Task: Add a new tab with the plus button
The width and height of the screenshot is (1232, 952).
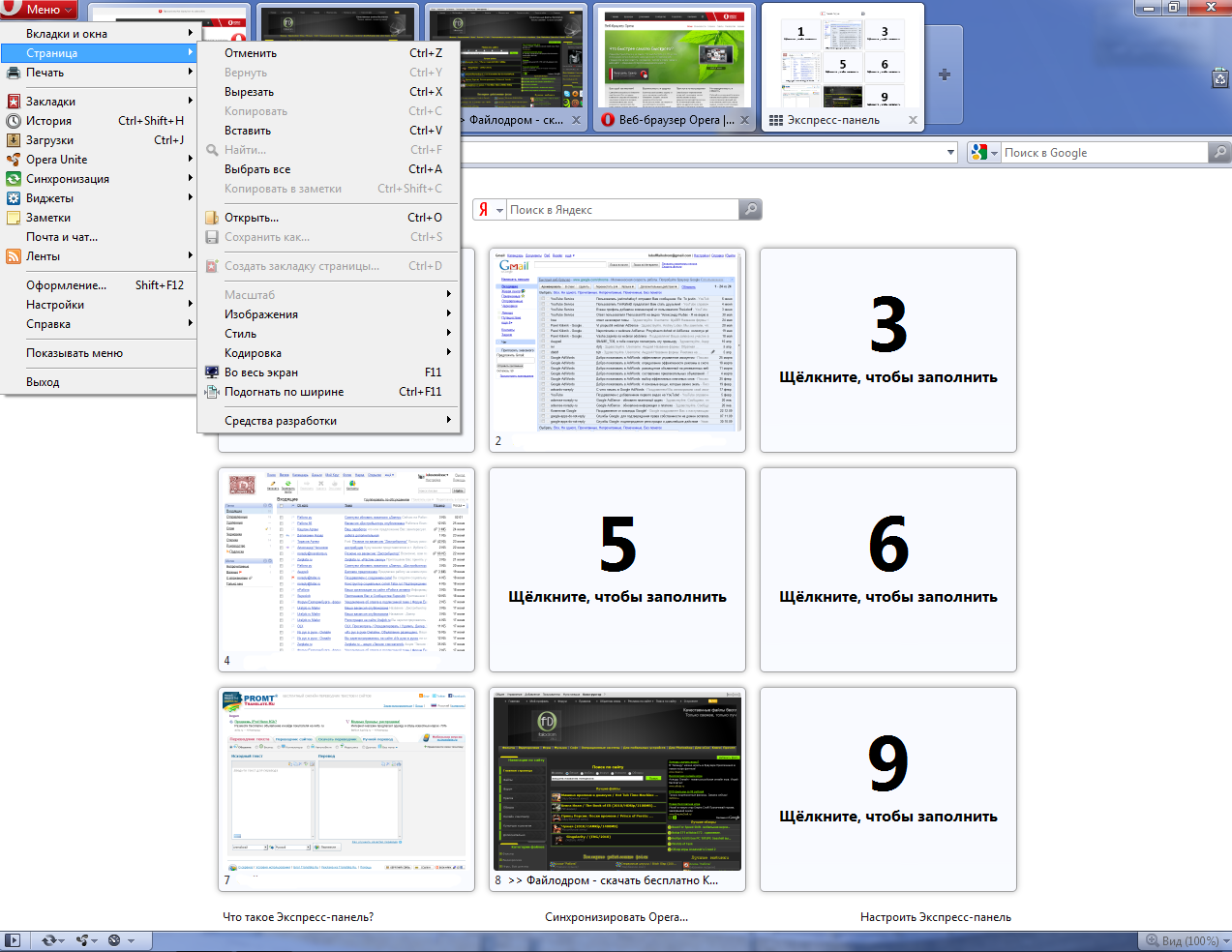Action: [x=945, y=74]
